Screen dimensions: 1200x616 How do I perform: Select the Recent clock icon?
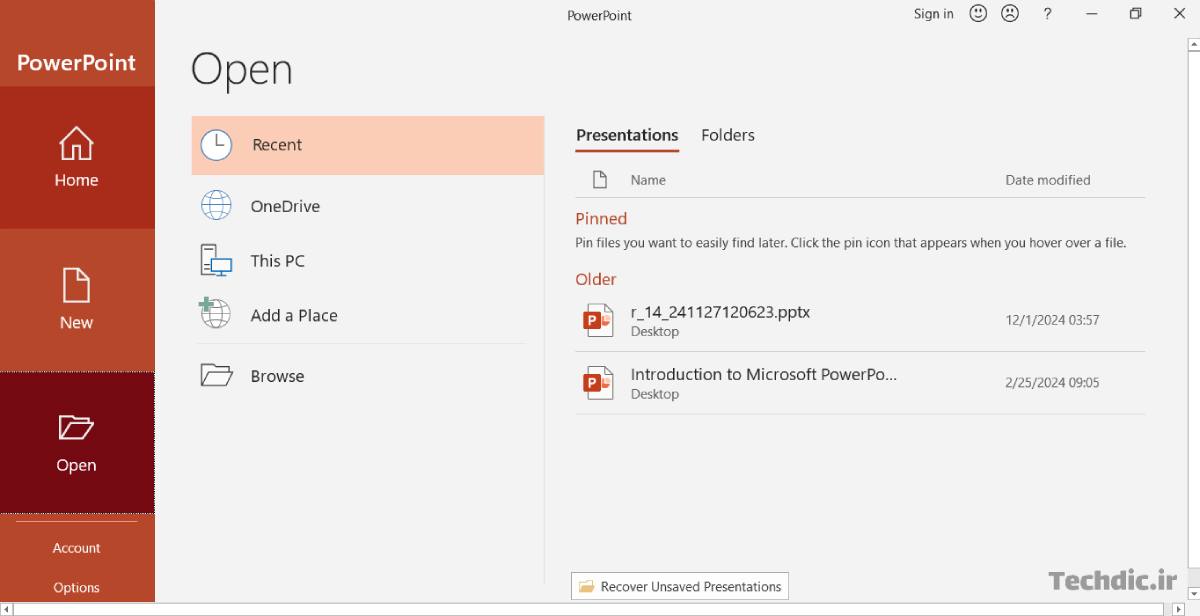click(x=216, y=145)
